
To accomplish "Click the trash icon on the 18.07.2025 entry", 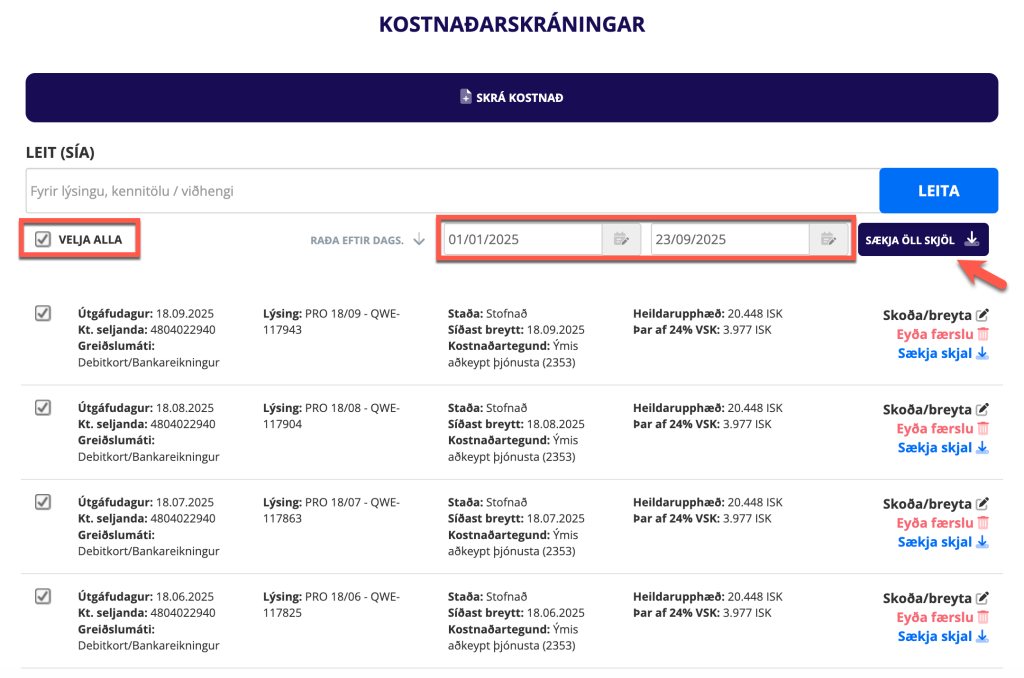I will coord(982,523).
